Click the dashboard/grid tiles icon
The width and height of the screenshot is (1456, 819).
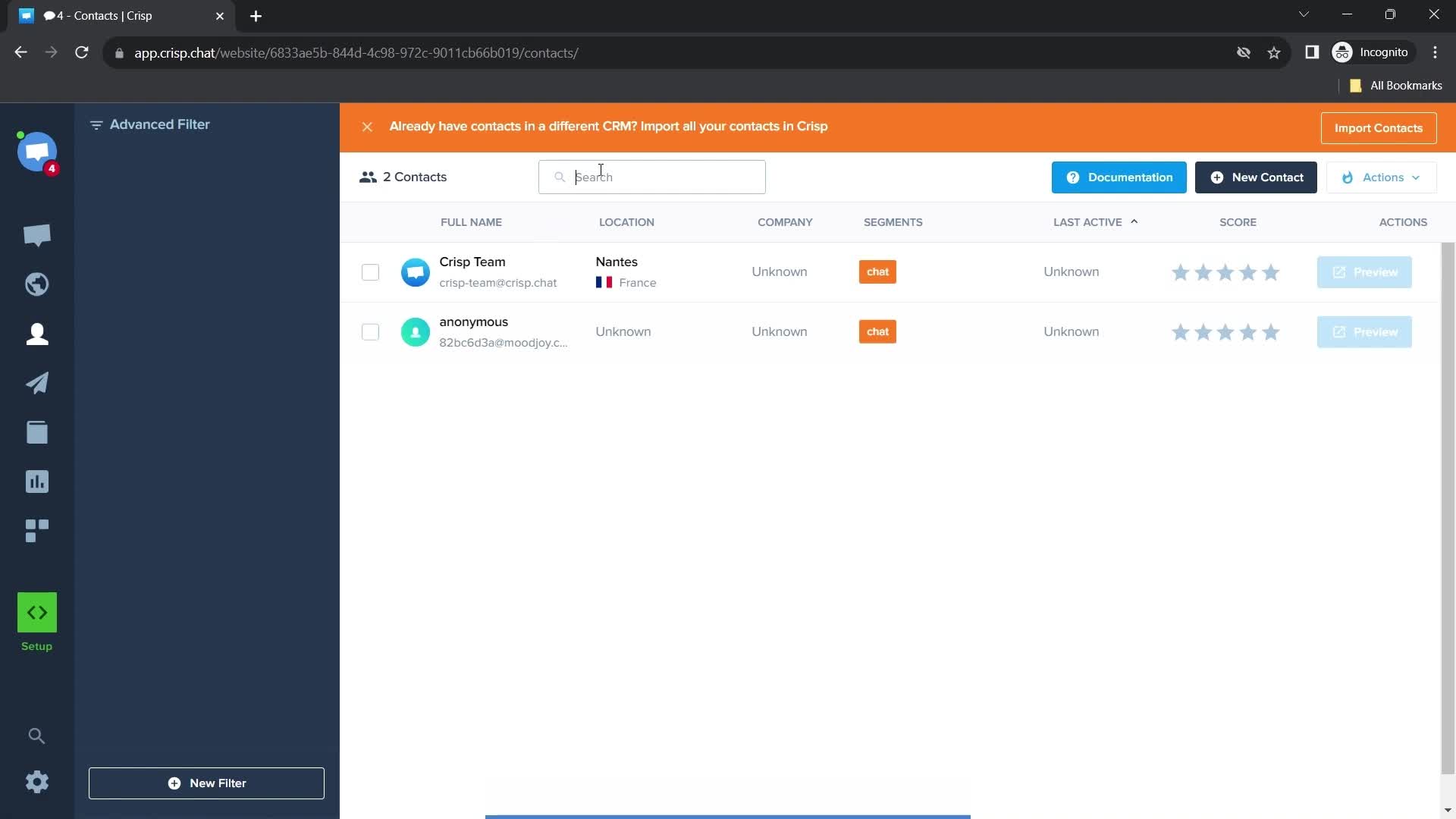(37, 530)
